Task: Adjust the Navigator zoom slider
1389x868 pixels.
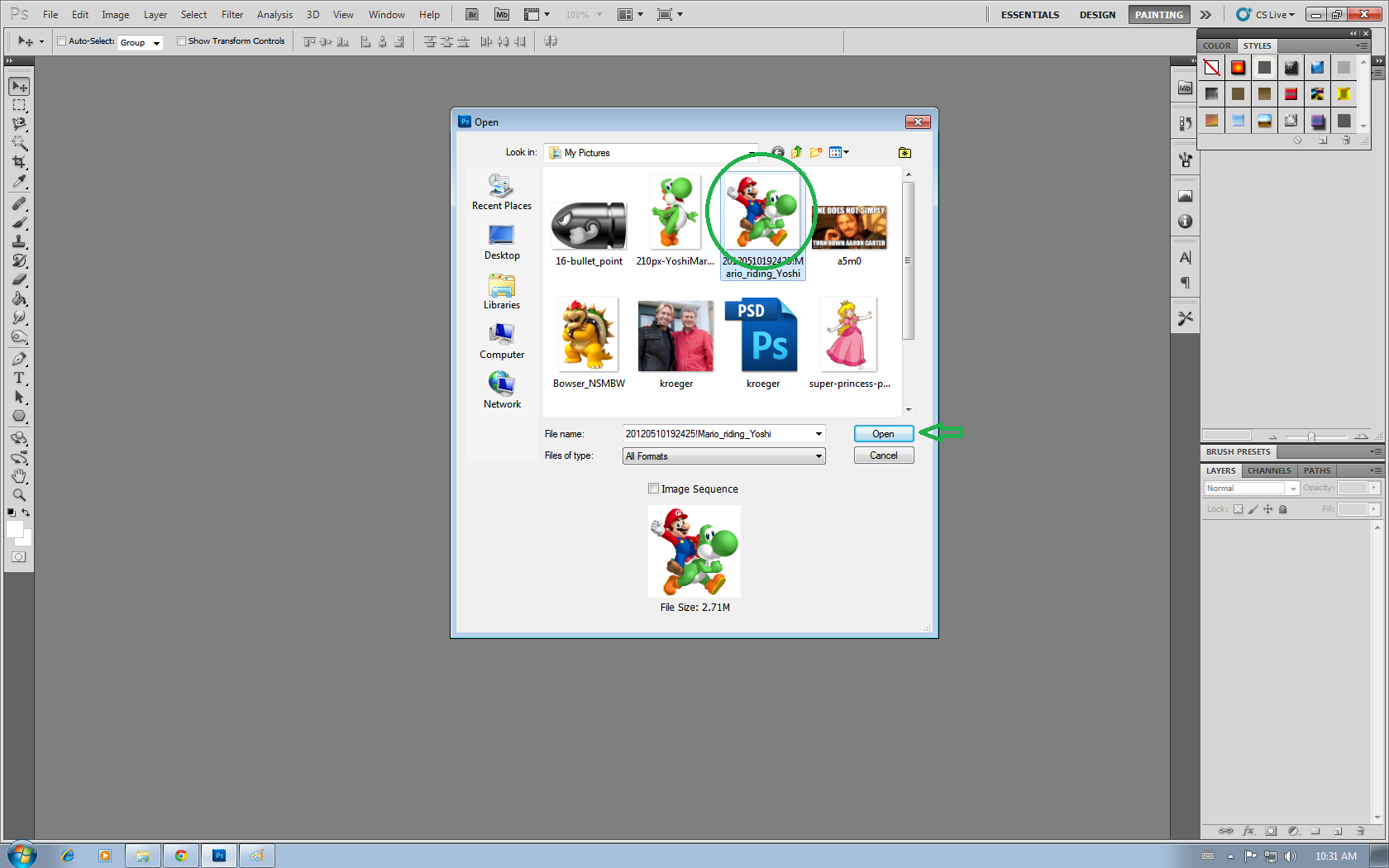Action: point(1311,436)
